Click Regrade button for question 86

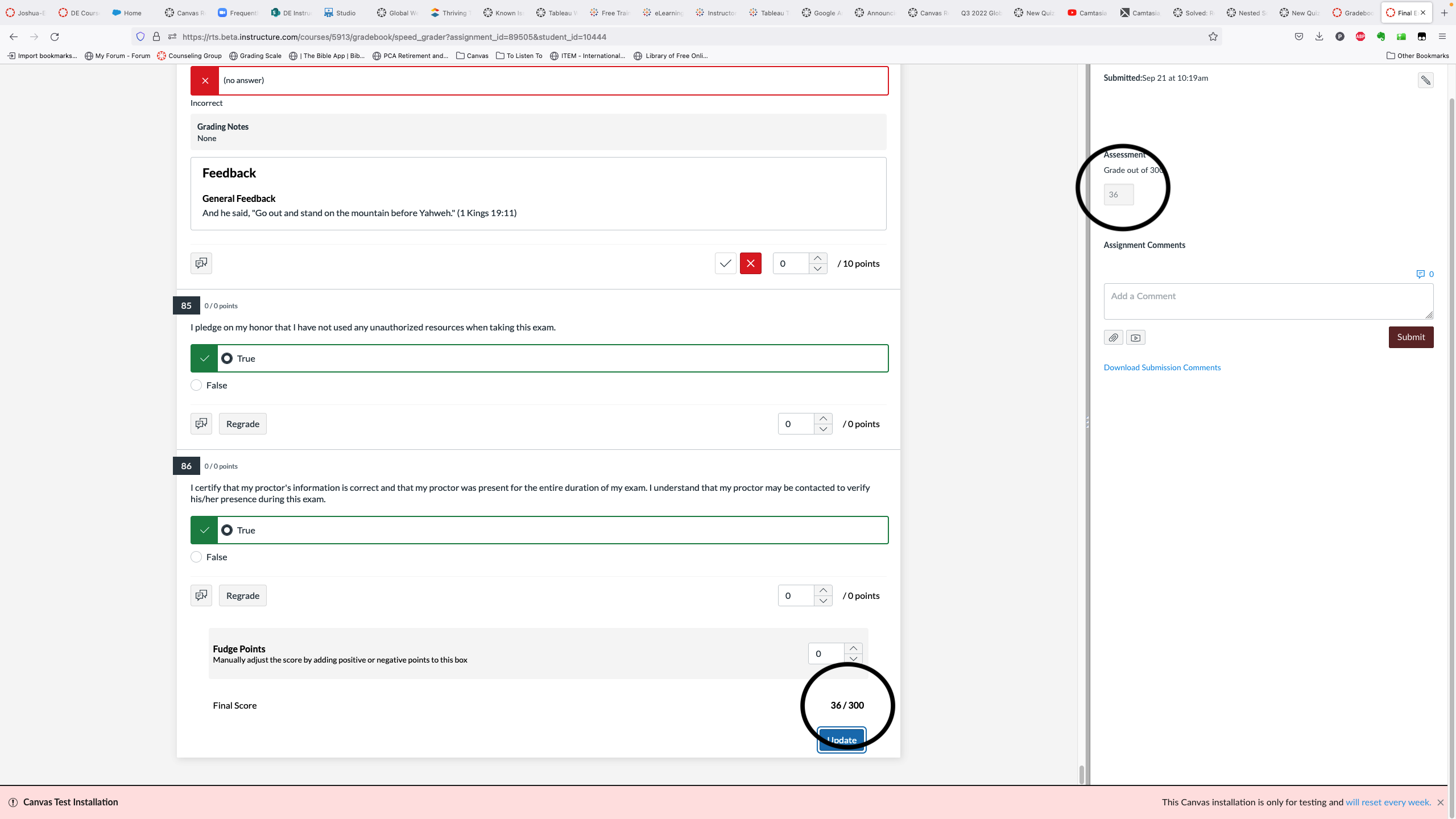click(242, 595)
